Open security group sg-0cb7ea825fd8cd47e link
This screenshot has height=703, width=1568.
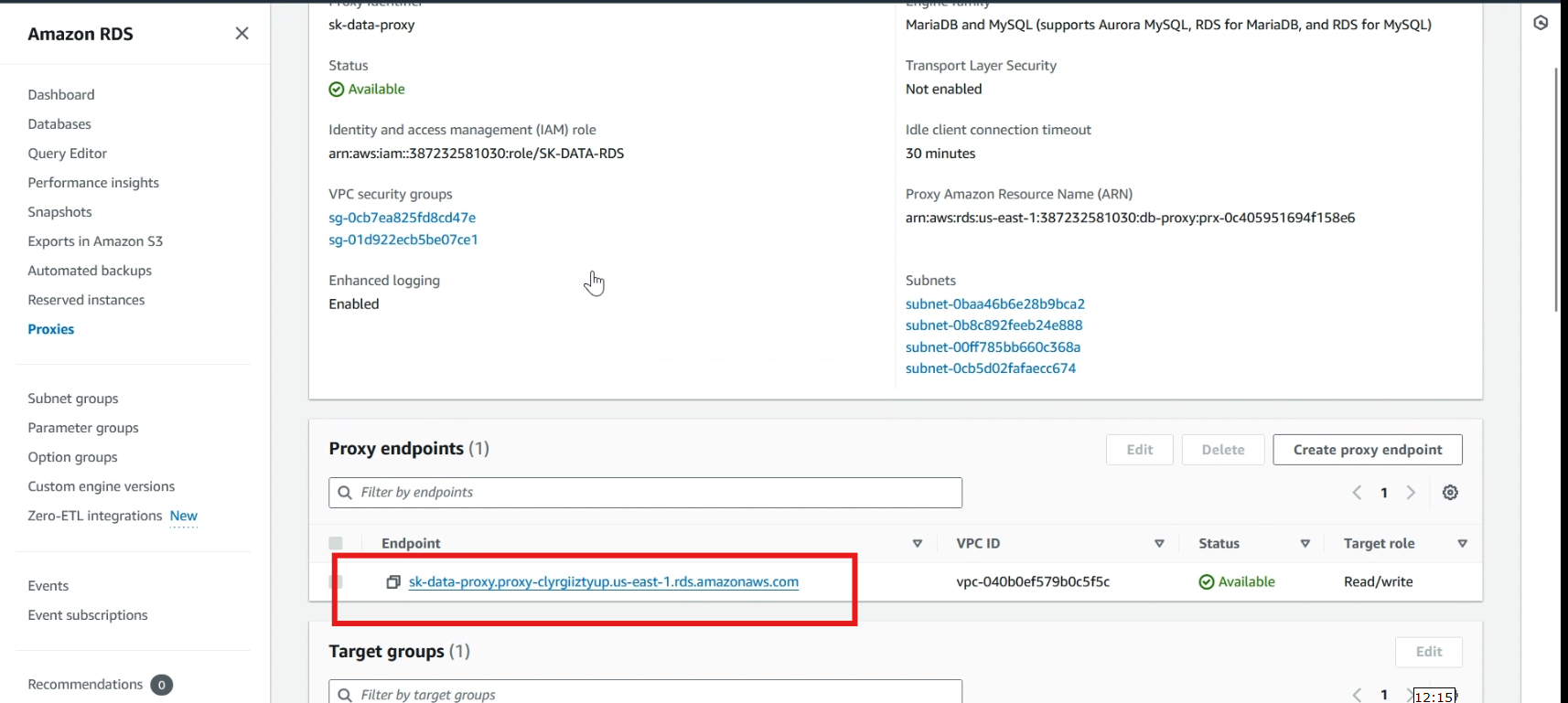[403, 218]
